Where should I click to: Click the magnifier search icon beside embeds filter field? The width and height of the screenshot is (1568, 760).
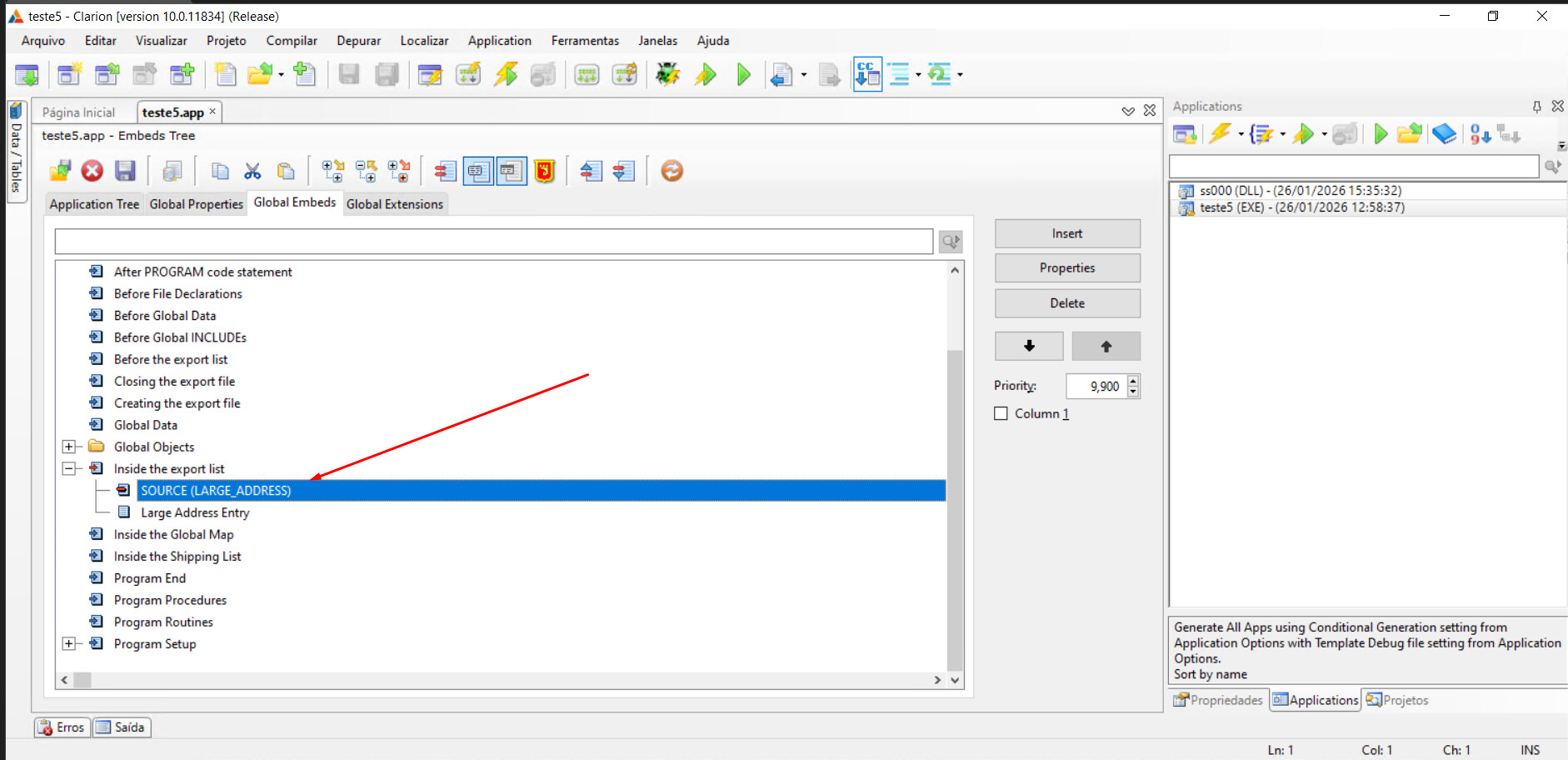950,242
